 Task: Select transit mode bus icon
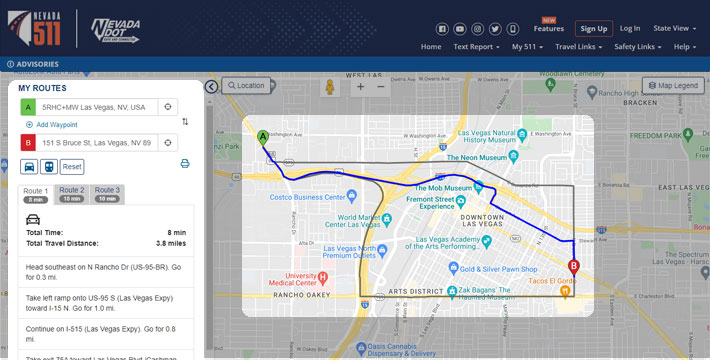click(49, 167)
